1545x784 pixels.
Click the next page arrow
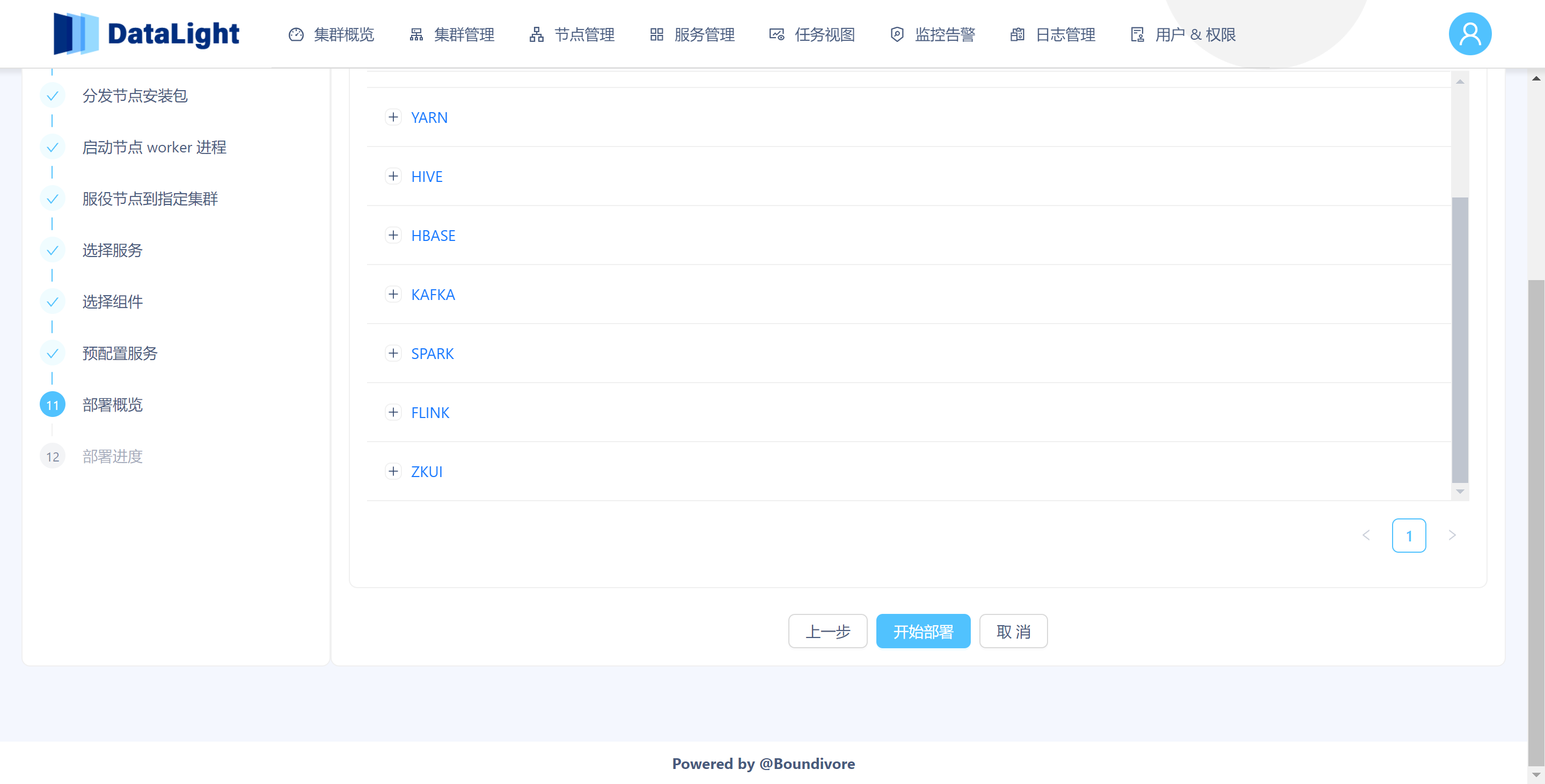click(x=1452, y=535)
